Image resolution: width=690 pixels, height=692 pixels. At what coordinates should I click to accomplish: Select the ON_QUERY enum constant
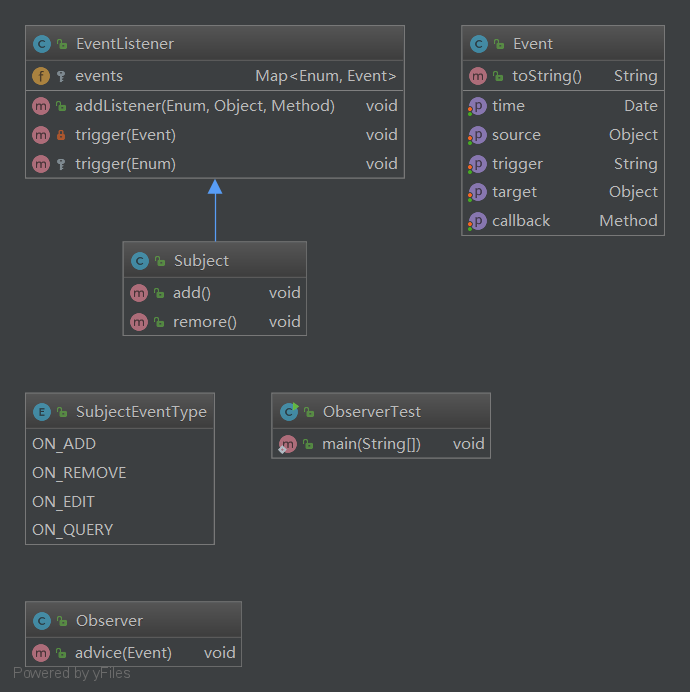pos(72,530)
